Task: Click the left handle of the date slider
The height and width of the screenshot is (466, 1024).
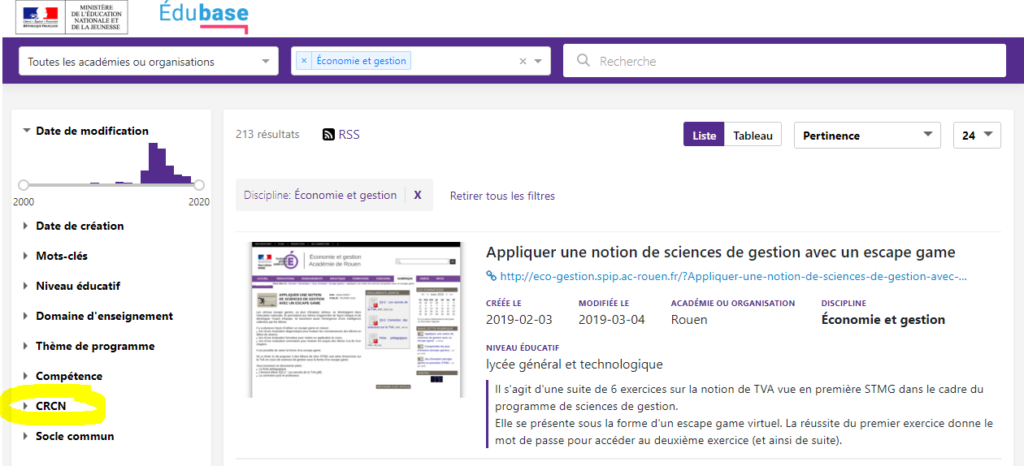Action: pyautogui.click(x=24, y=185)
